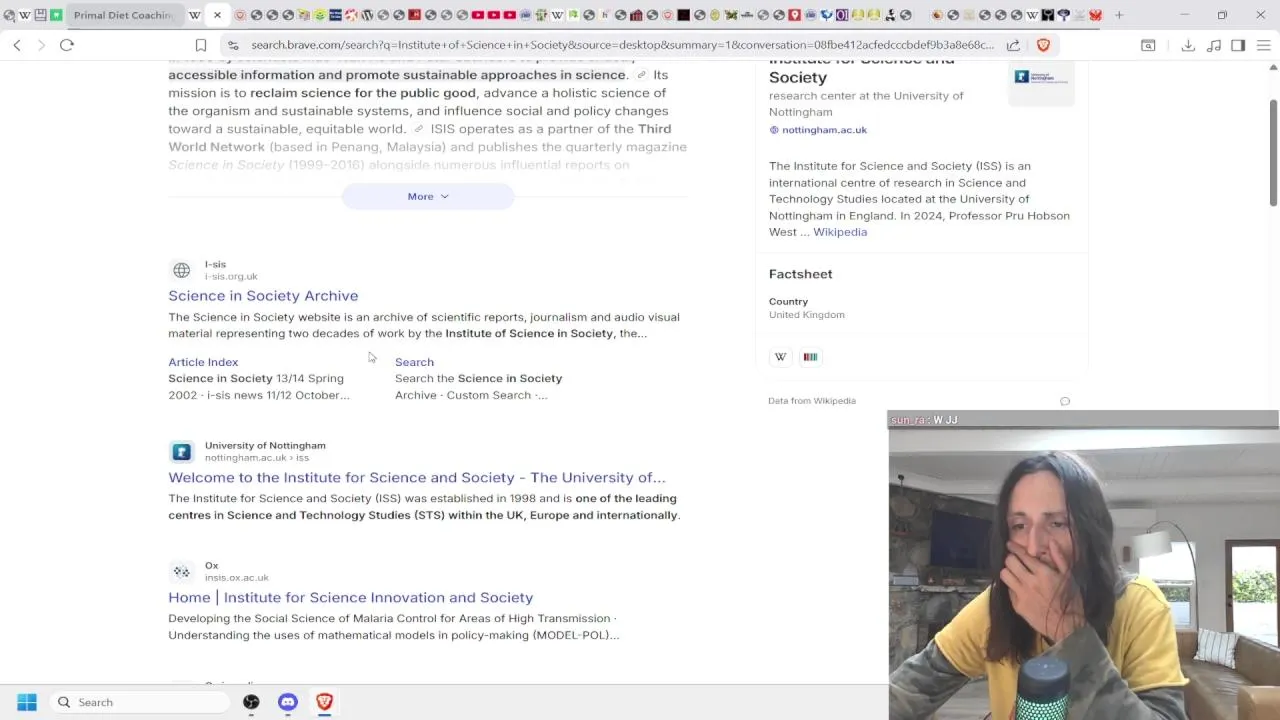Click the page vertical scrollbar
The height and width of the screenshot is (720, 1280).
point(1273,153)
